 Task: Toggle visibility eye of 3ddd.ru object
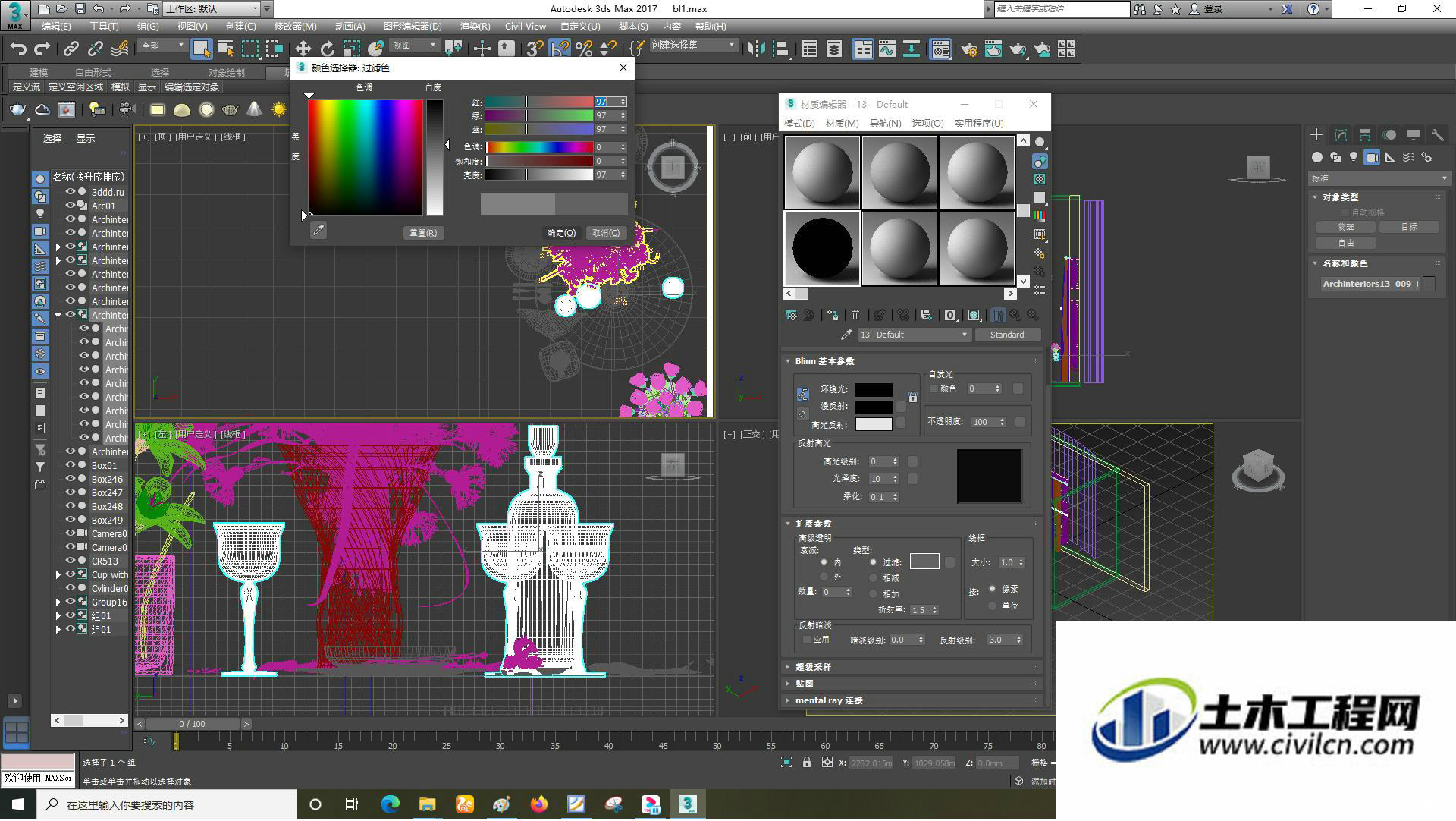tap(70, 192)
